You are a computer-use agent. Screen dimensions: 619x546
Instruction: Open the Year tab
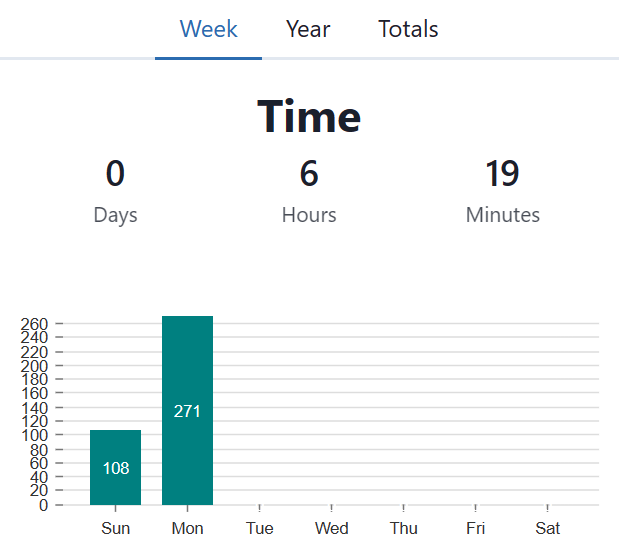click(x=308, y=29)
